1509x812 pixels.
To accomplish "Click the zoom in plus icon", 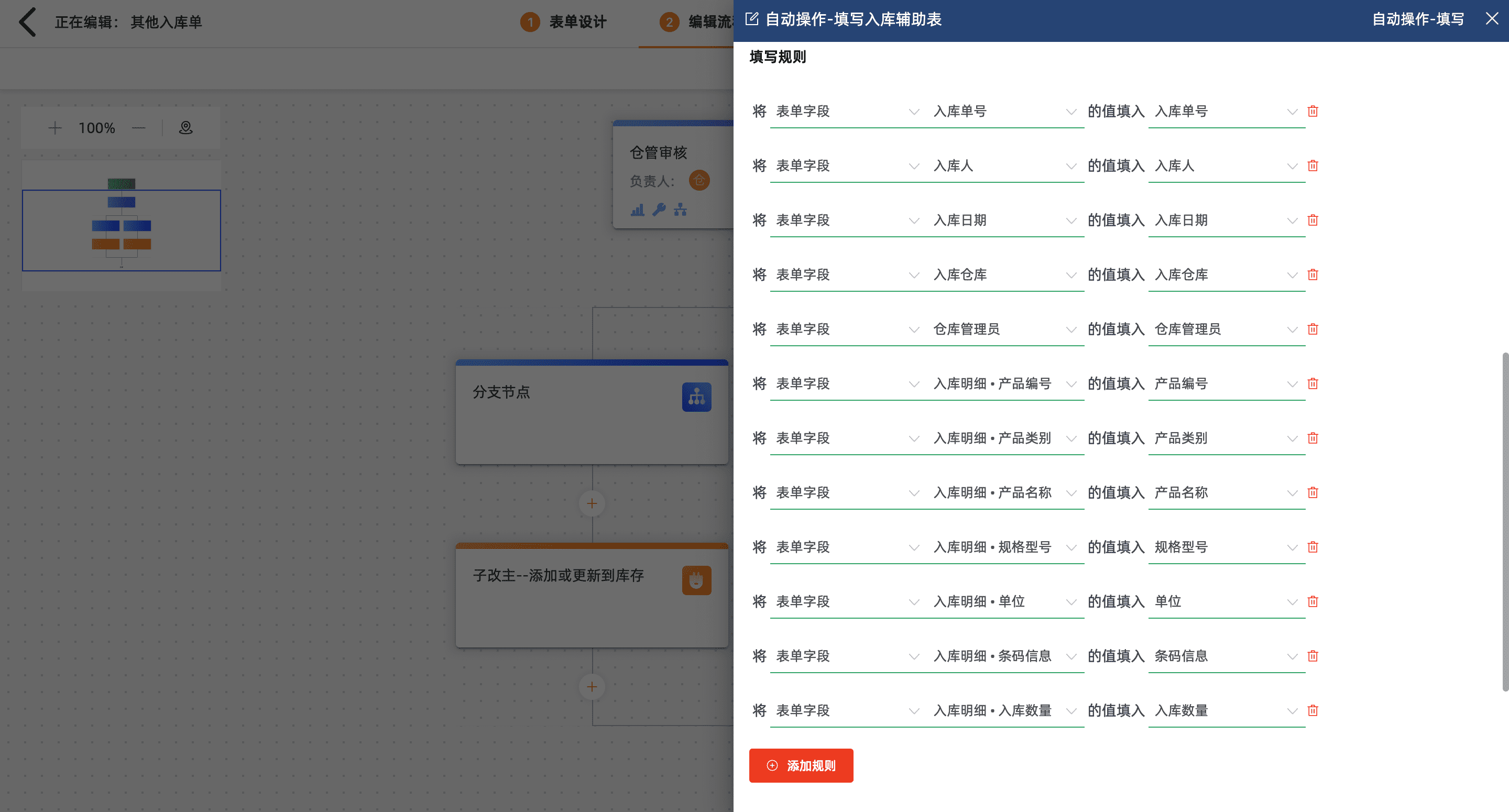I will [x=55, y=128].
